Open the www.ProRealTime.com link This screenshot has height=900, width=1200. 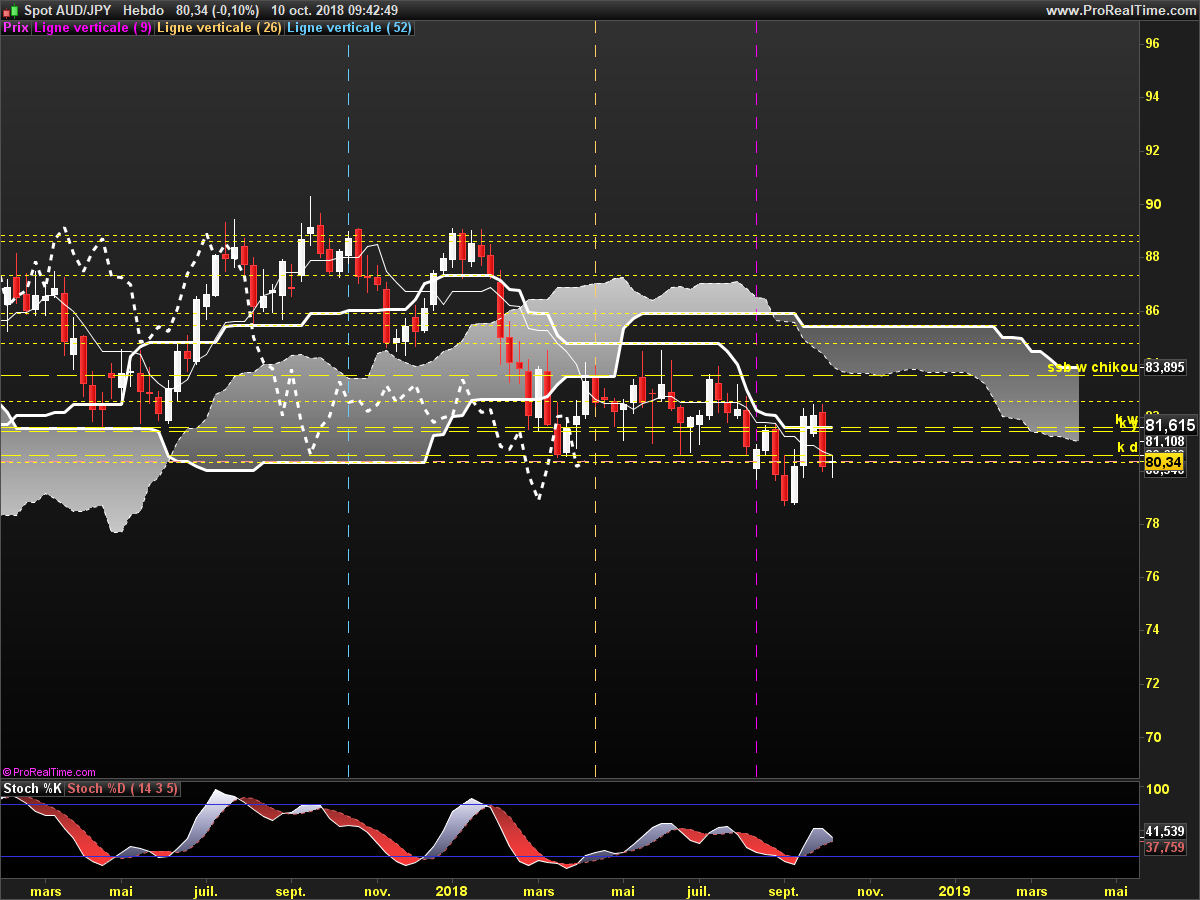[x=1120, y=10]
